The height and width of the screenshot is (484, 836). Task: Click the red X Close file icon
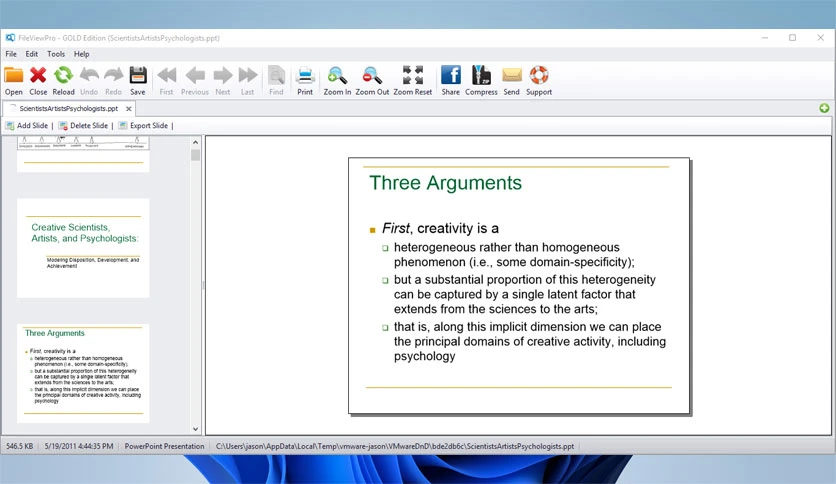coord(38,76)
